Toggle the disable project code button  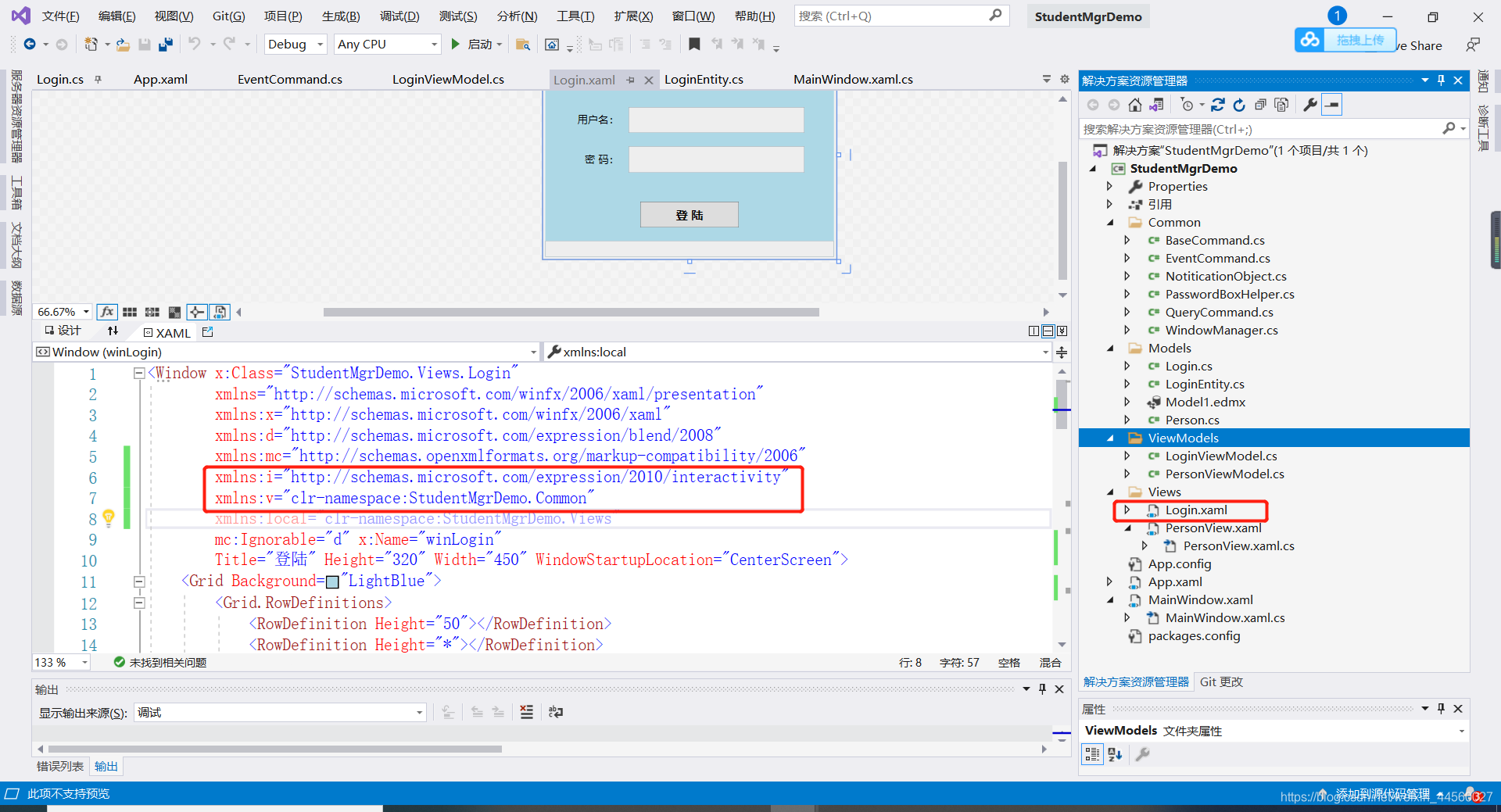pos(220,312)
